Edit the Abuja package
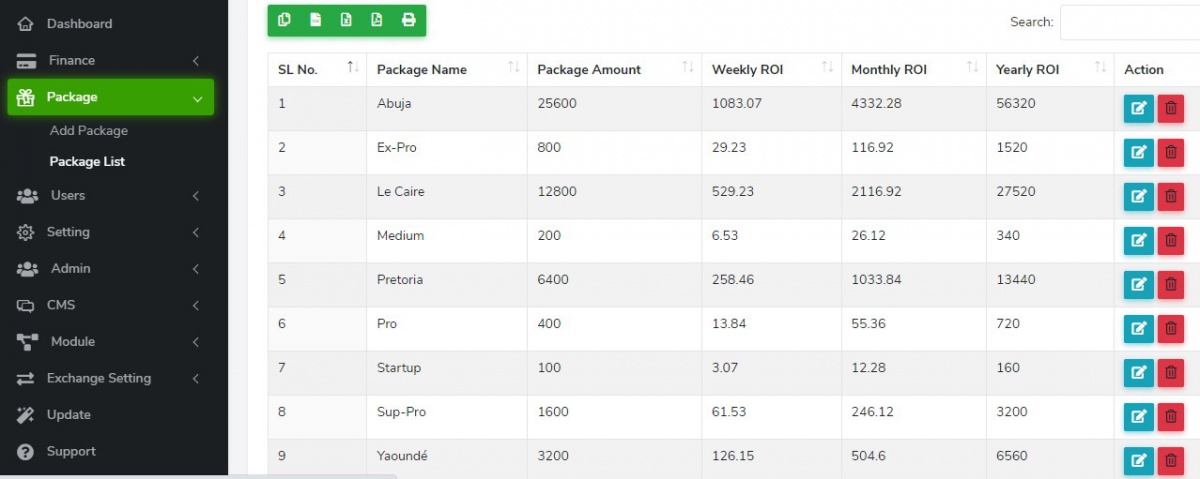The image size is (1200, 479). 1138,109
